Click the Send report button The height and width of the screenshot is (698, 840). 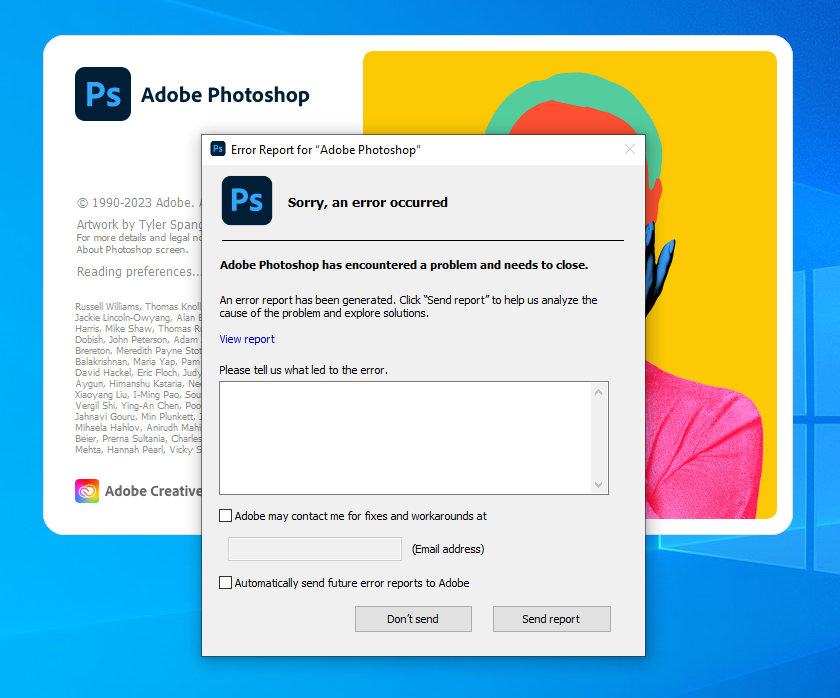tap(551, 618)
